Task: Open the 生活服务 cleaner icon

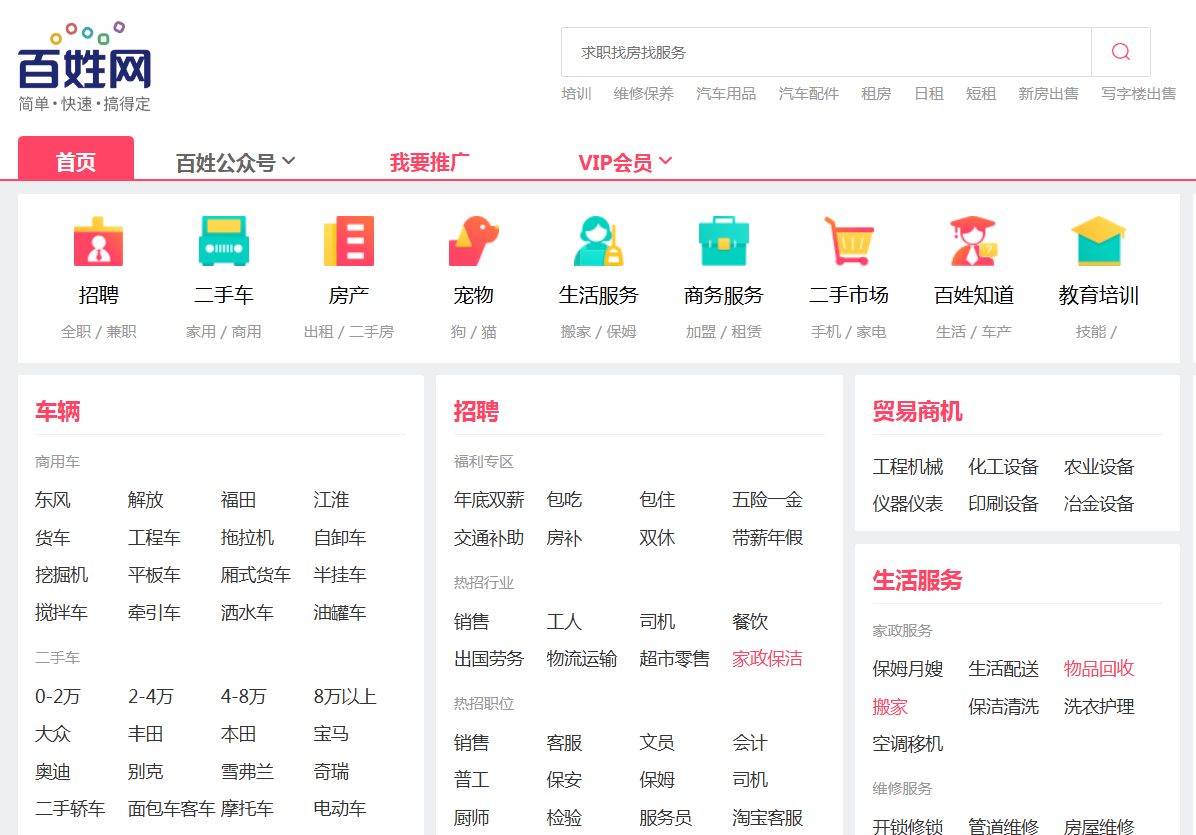Action: click(599, 241)
